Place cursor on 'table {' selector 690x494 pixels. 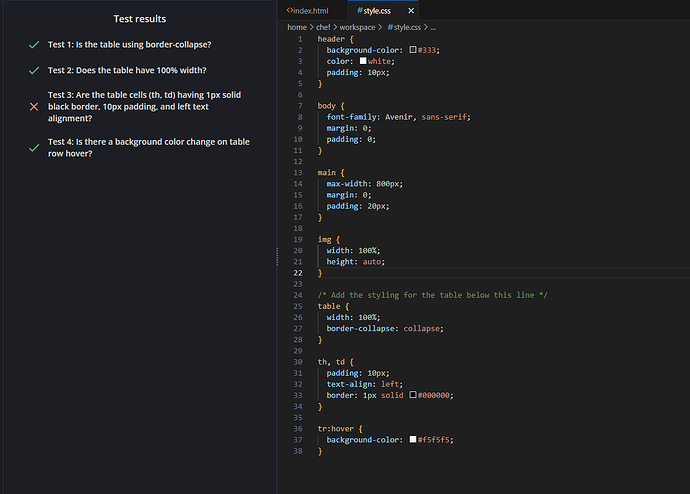333,306
